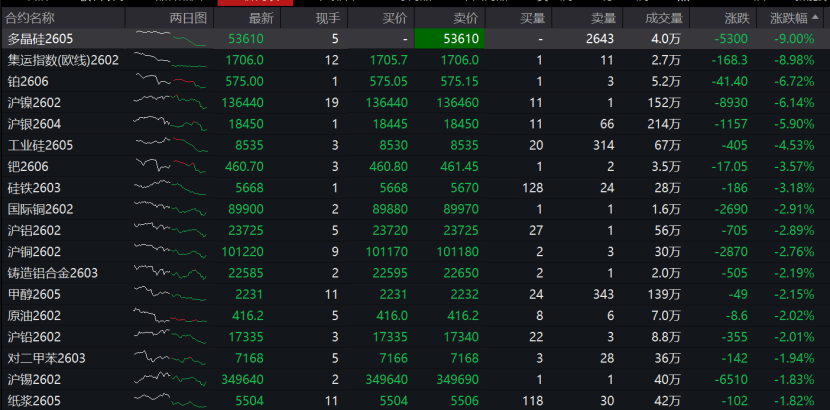Image resolution: width=830 pixels, height=410 pixels.
Task: Click the 钯2606 two-day sparkline
Action: 170,166
